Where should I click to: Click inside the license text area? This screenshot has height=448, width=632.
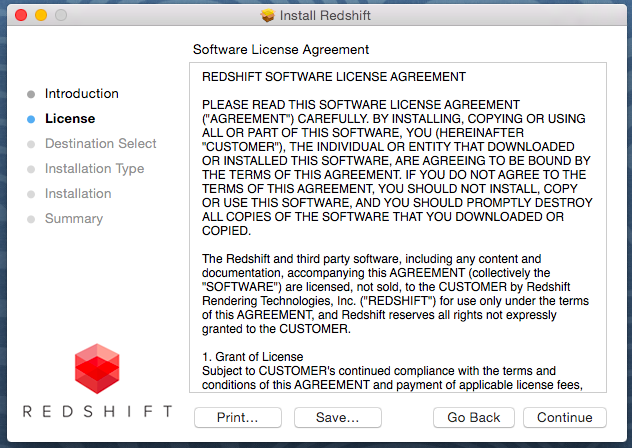pos(398,227)
